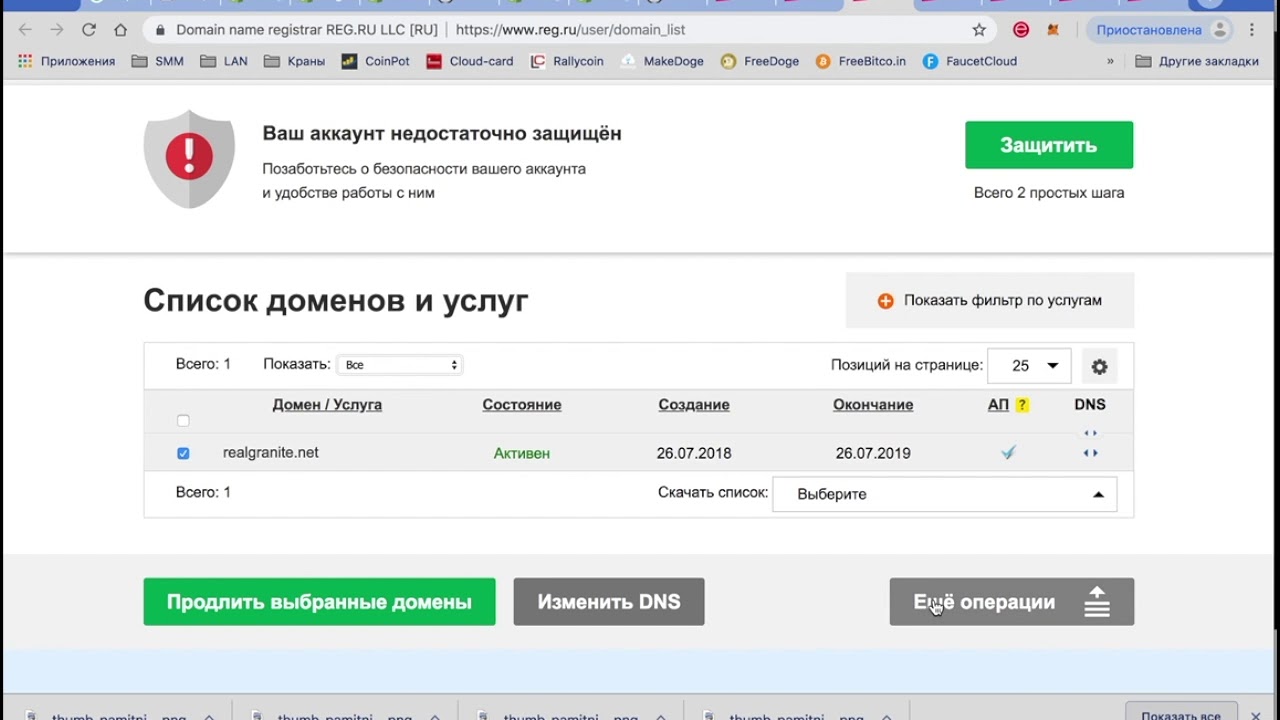1280x720 pixels.
Task: Open the browser home page icon
Action: [x=120, y=30]
